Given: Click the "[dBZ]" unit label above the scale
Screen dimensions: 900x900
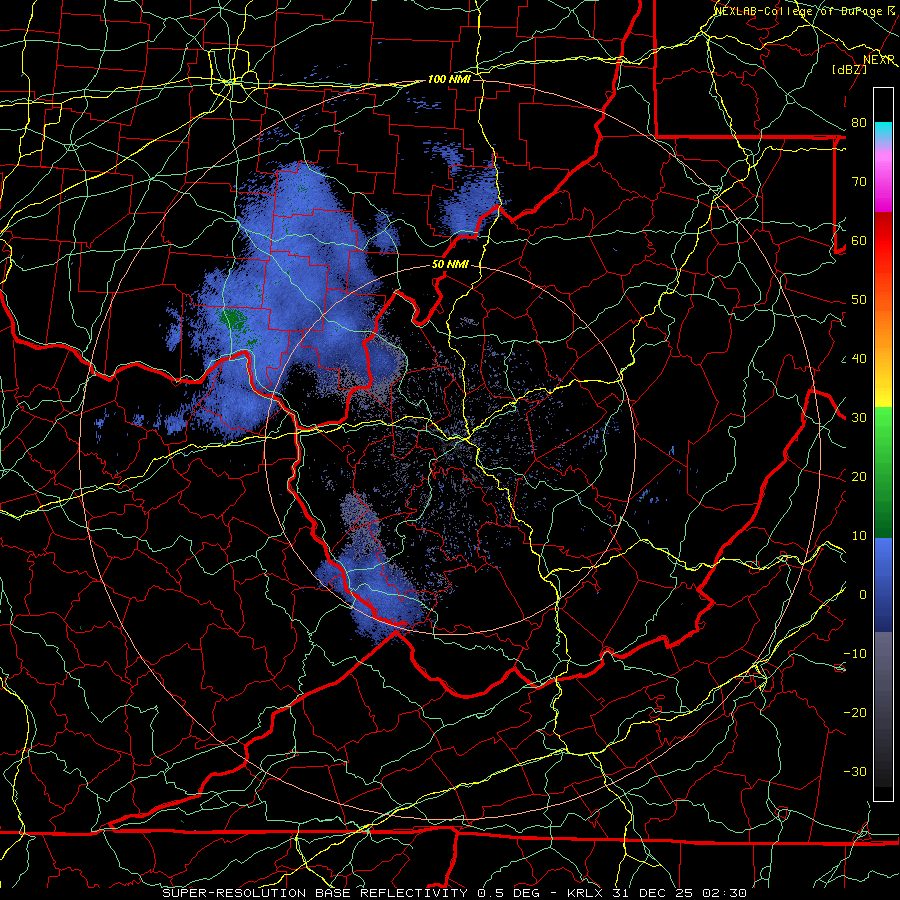Looking at the screenshot, I should [x=849, y=69].
